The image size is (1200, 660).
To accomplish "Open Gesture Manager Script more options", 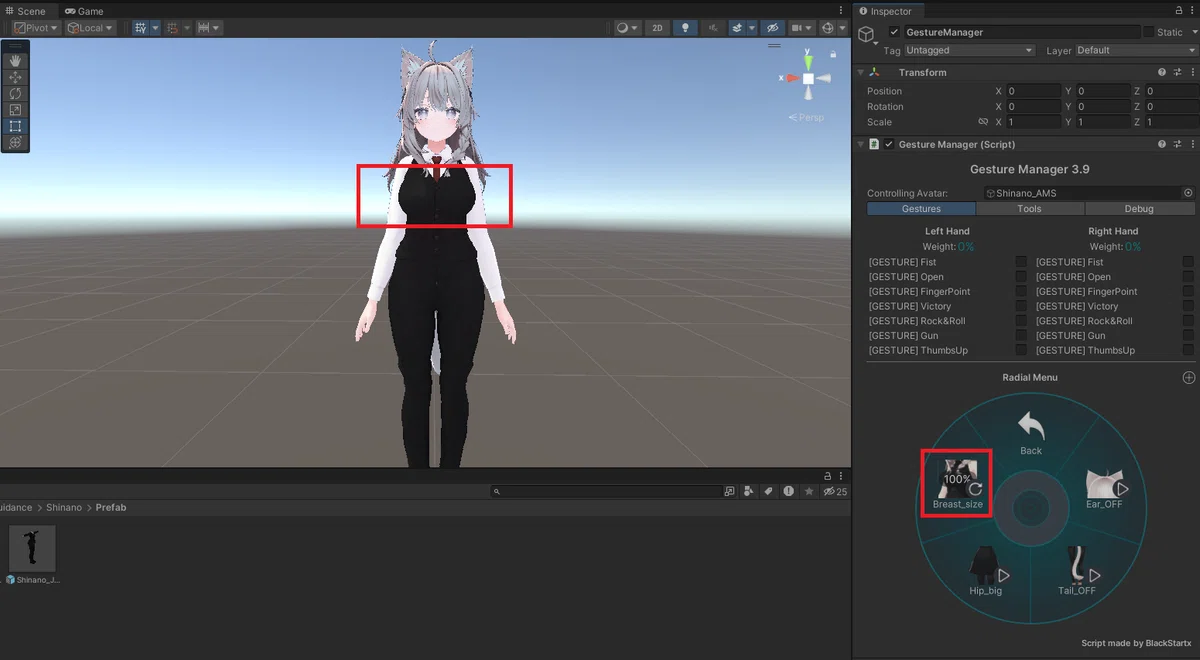I will coord(1191,144).
